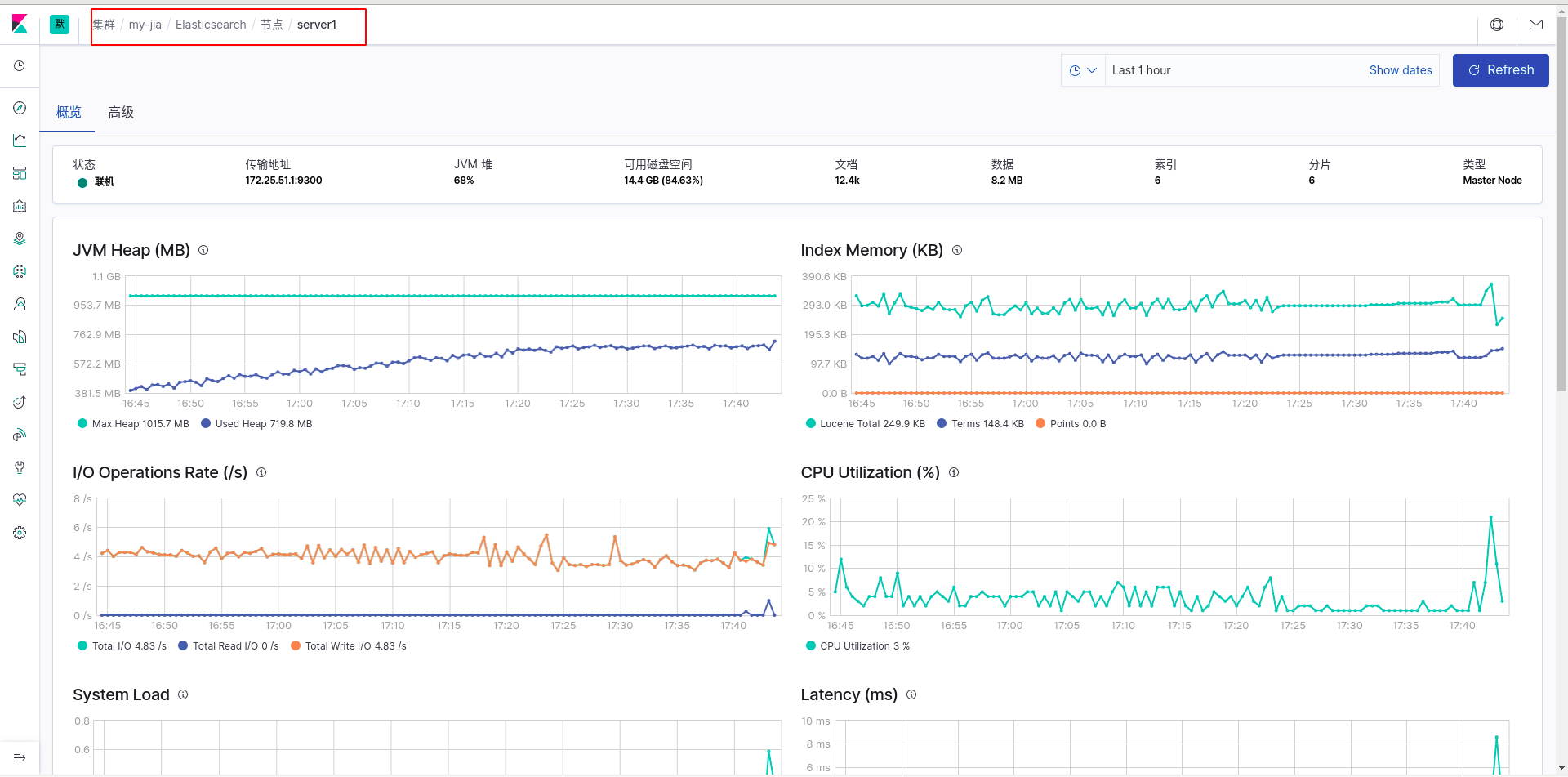Toggle Terms series in legend
The width and height of the screenshot is (1568, 777).
pos(980,424)
